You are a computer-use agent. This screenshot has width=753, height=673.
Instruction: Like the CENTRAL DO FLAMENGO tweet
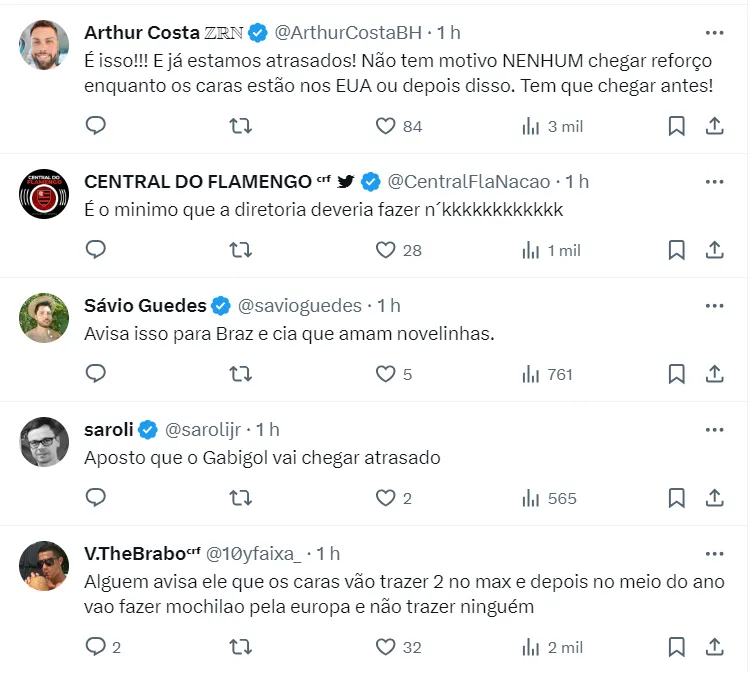coord(386,250)
